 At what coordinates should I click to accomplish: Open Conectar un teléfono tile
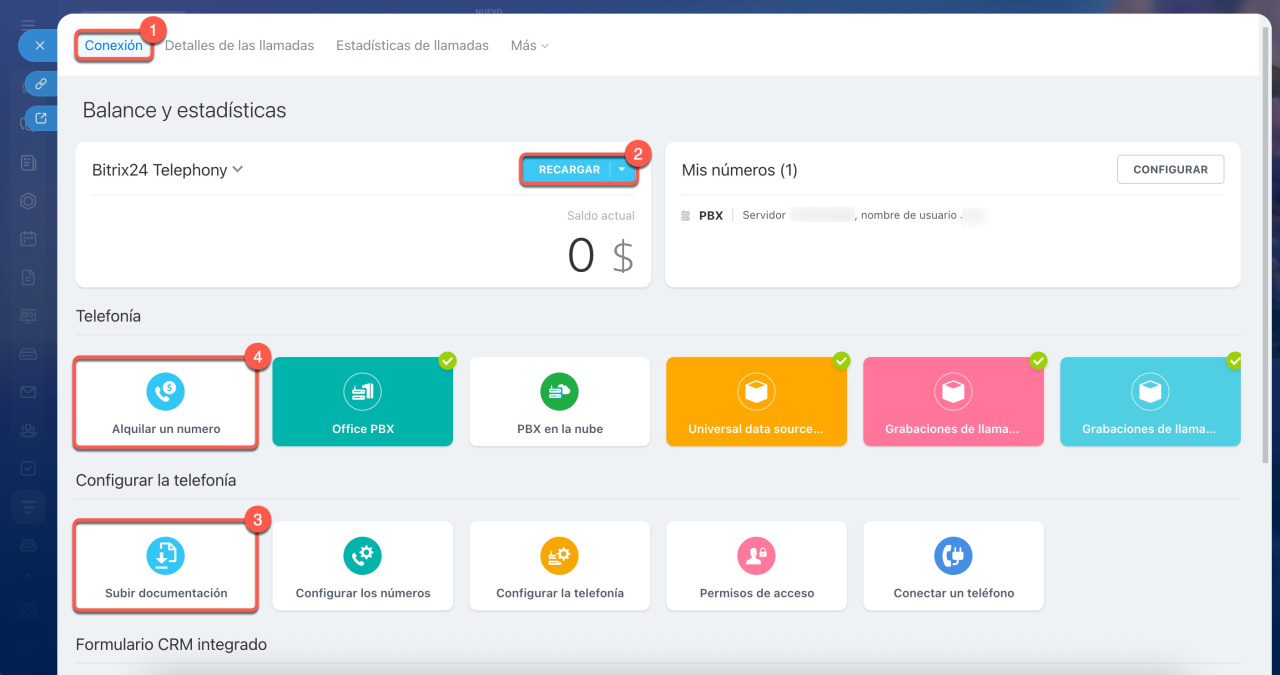point(953,566)
